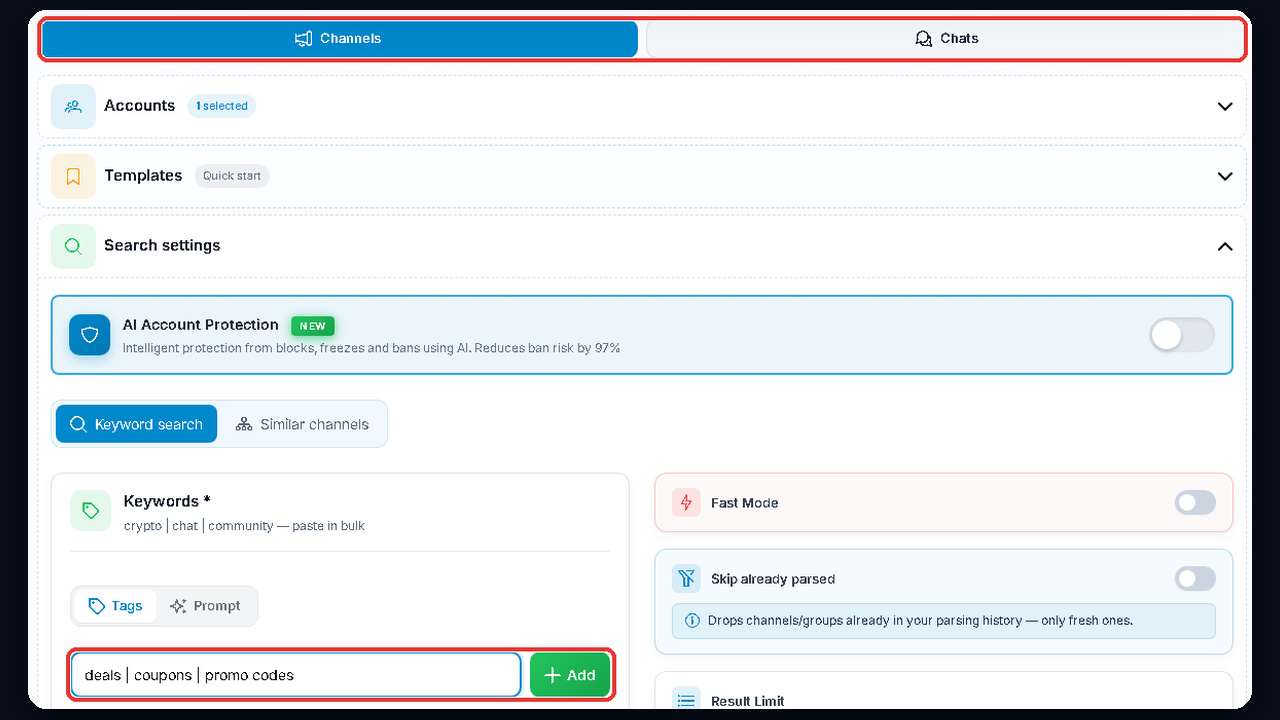Enable Skip already parsed toggle
1280x720 pixels.
point(1195,578)
